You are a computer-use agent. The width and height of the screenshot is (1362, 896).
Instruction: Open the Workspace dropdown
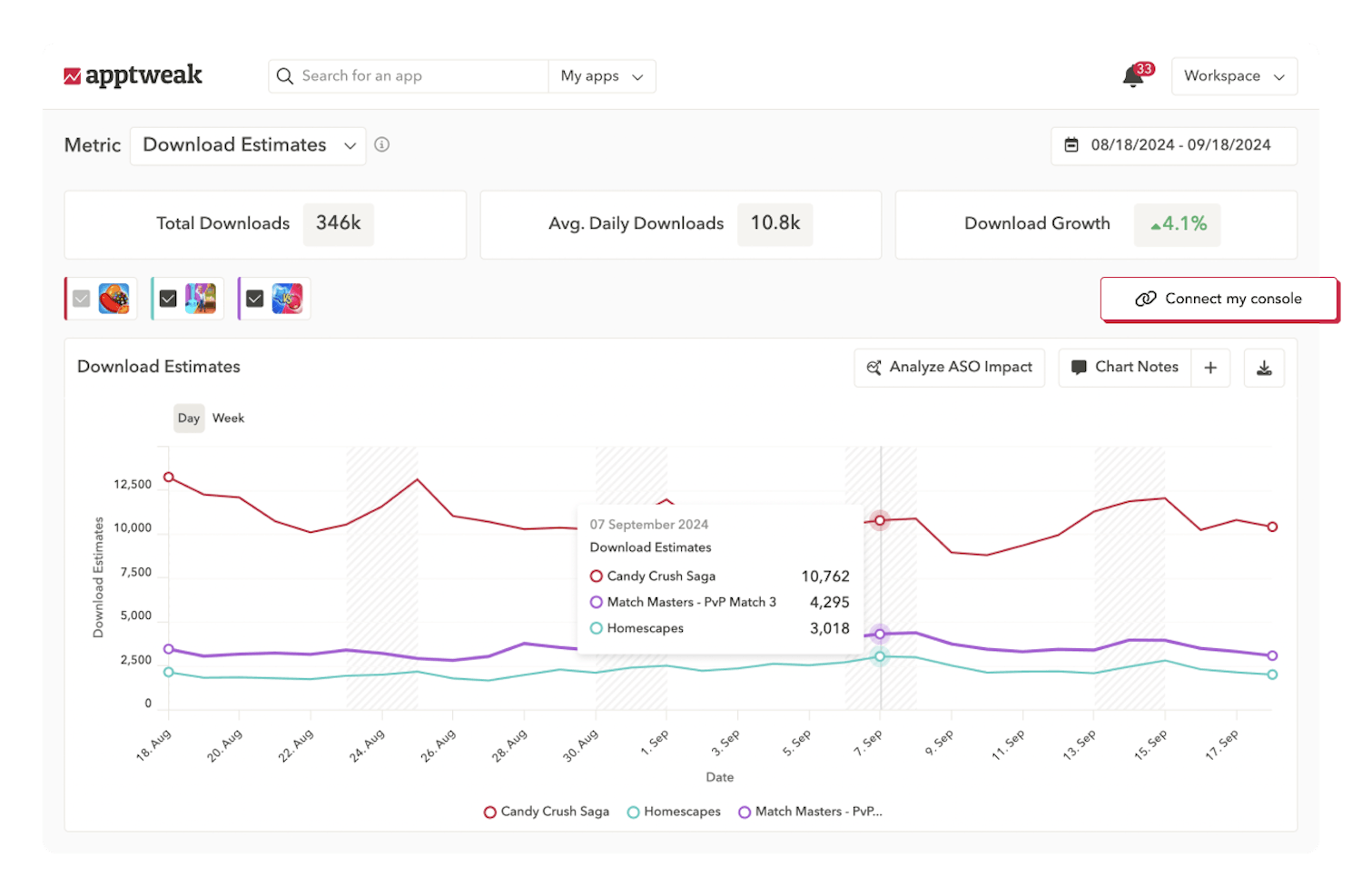pyautogui.click(x=1234, y=76)
